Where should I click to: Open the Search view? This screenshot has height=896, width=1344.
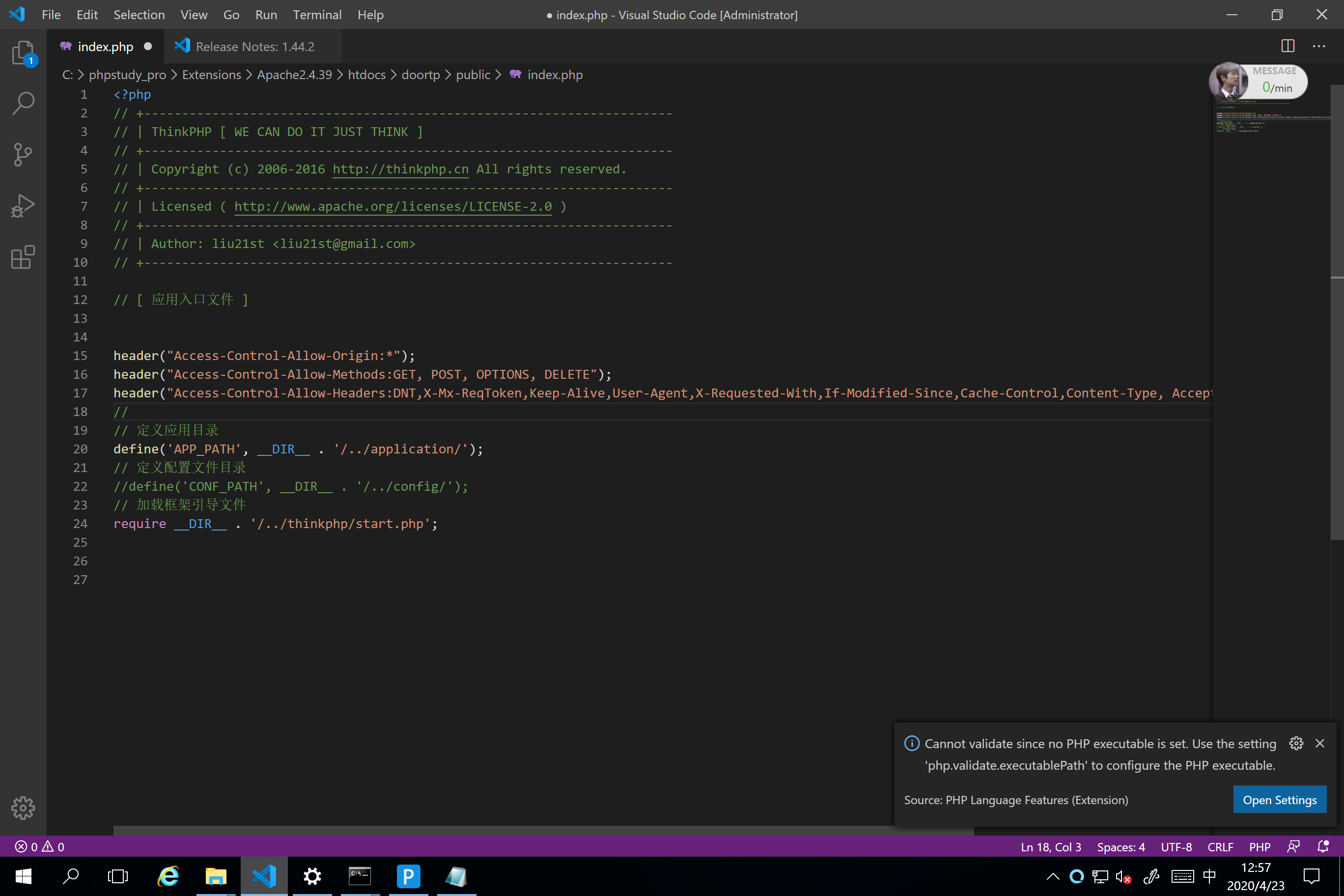click(x=23, y=103)
